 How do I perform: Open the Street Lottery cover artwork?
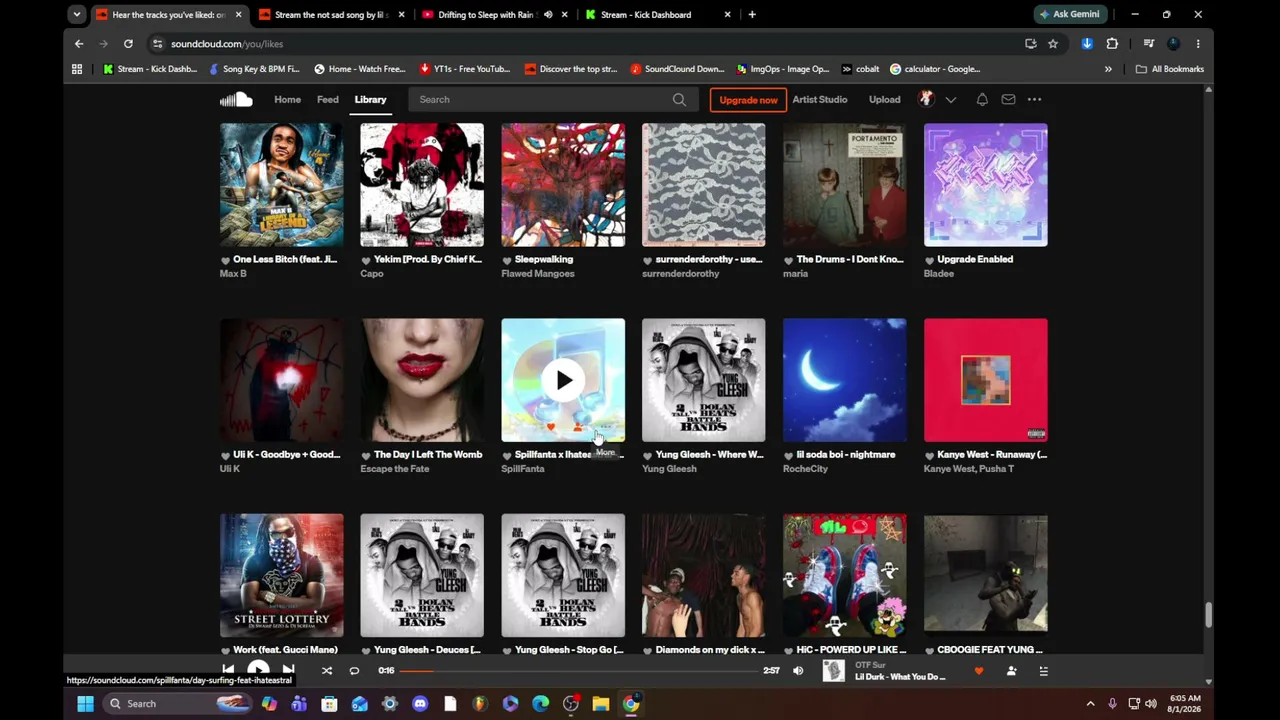point(281,575)
